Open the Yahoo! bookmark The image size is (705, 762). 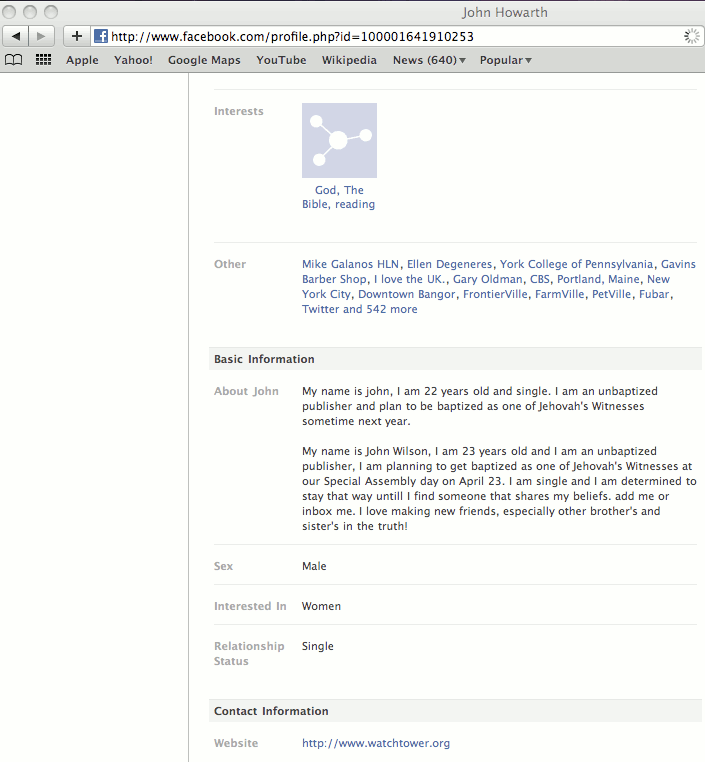click(133, 60)
